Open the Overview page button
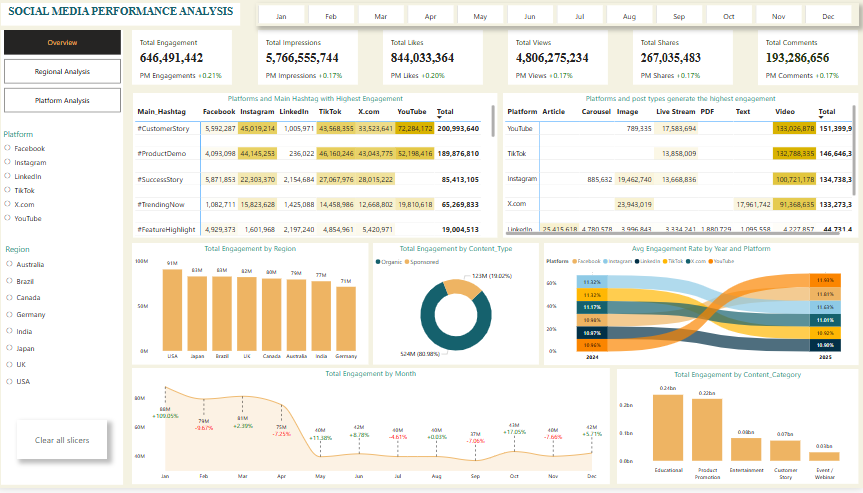Image resolution: width=863 pixels, height=493 pixels. click(62, 42)
